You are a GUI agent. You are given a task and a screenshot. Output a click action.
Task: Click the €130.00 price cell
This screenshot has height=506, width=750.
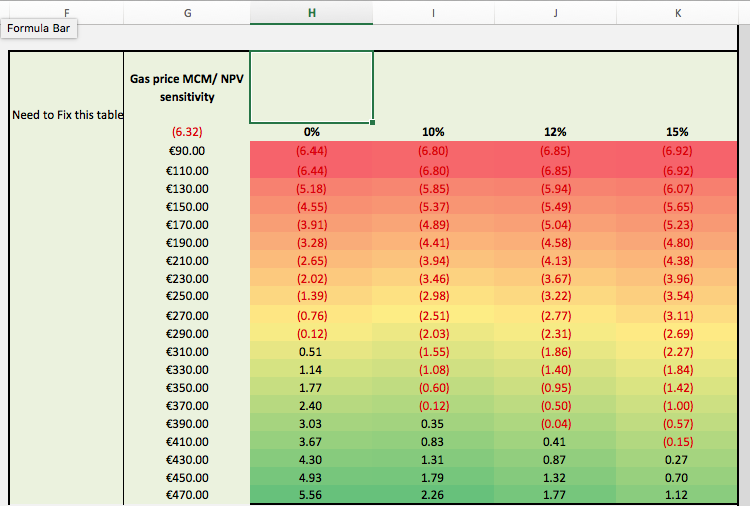pos(187,188)
